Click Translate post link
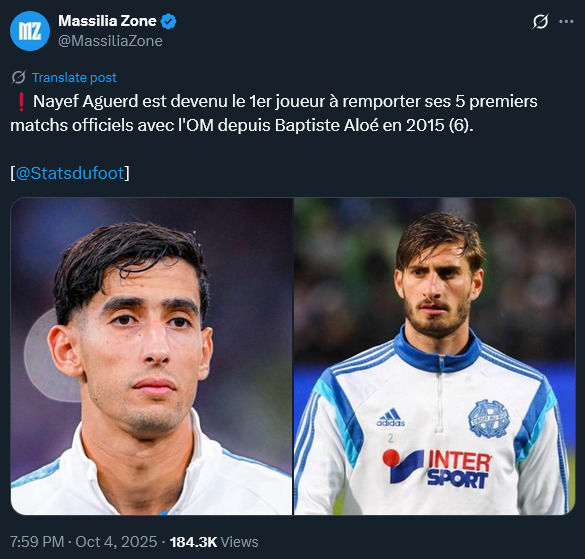585x559 pixels. 74,78
